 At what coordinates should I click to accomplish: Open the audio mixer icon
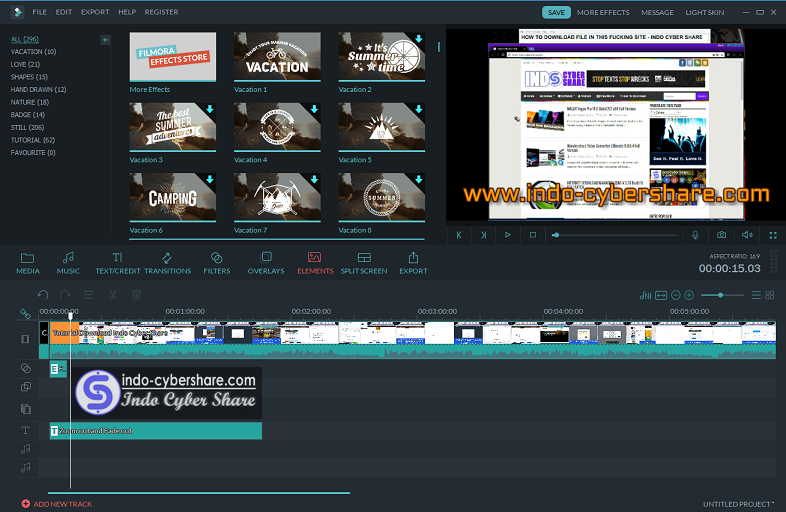point(646,295)
